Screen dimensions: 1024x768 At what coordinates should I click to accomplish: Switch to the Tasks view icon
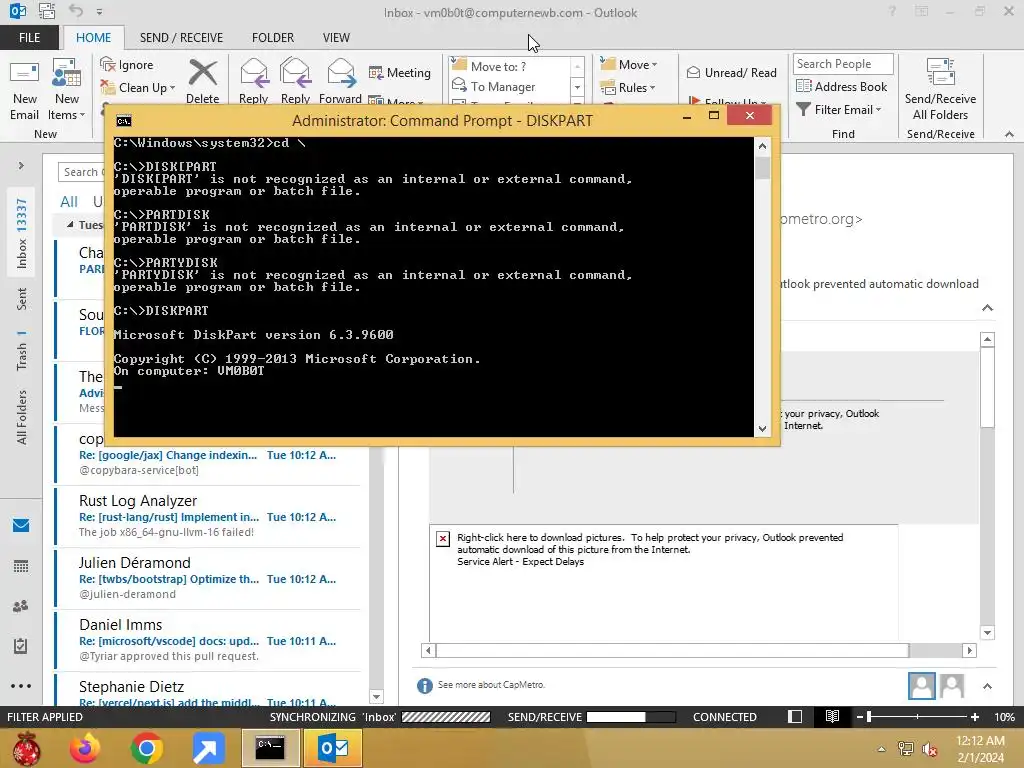(x=21, y=646)
